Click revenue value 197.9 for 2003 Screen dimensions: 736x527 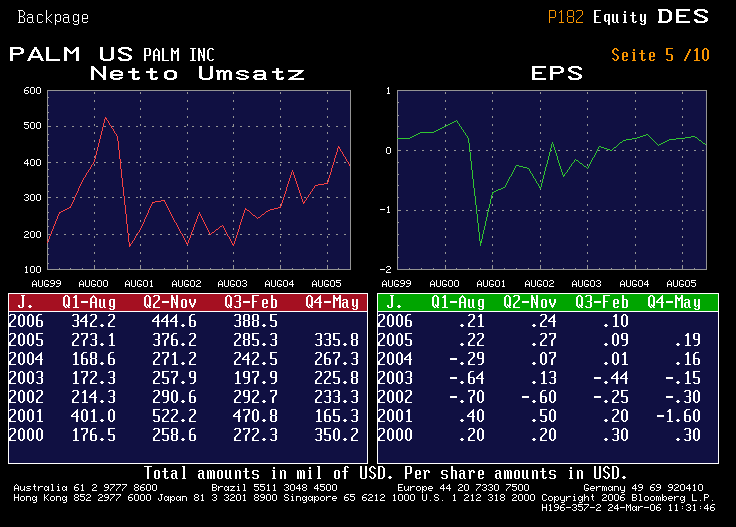(255, 378)
